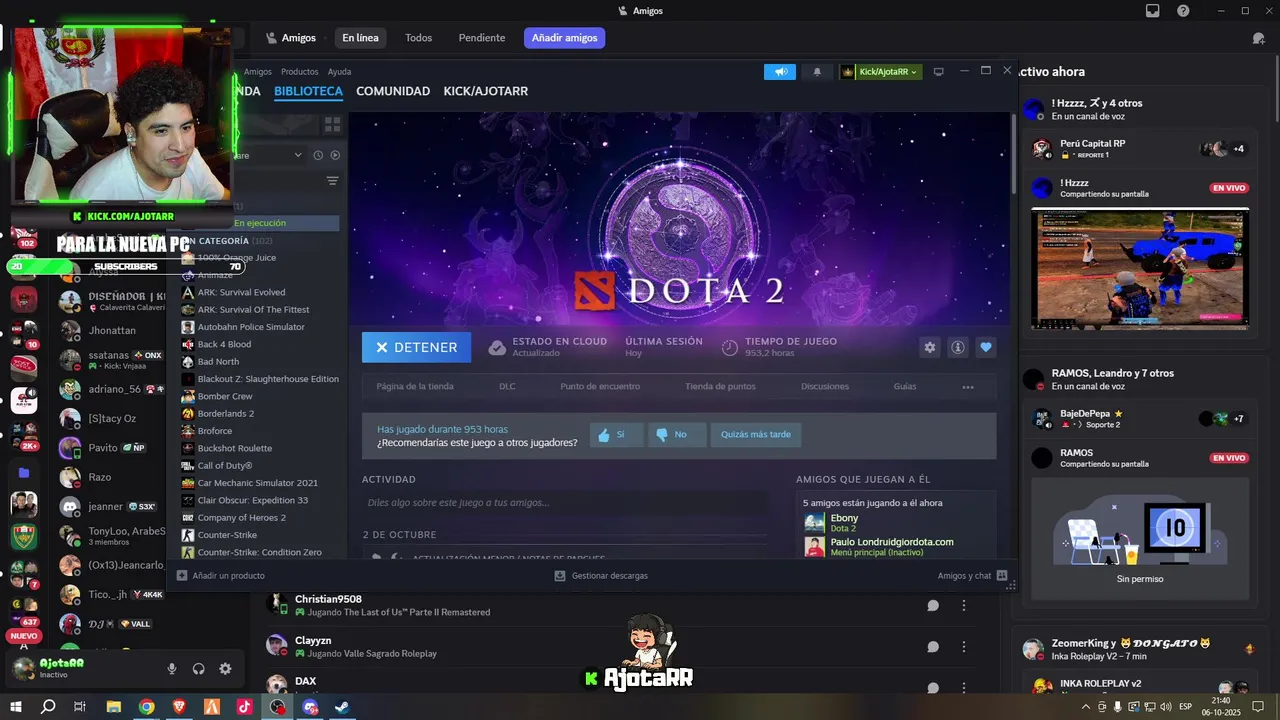Open Steam Amigos menu
Screen dimensions: 1280x720
258,72
